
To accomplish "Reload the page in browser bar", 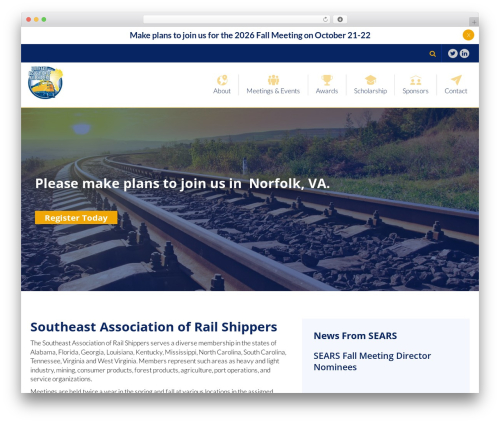I will click(x=325, y=19).
